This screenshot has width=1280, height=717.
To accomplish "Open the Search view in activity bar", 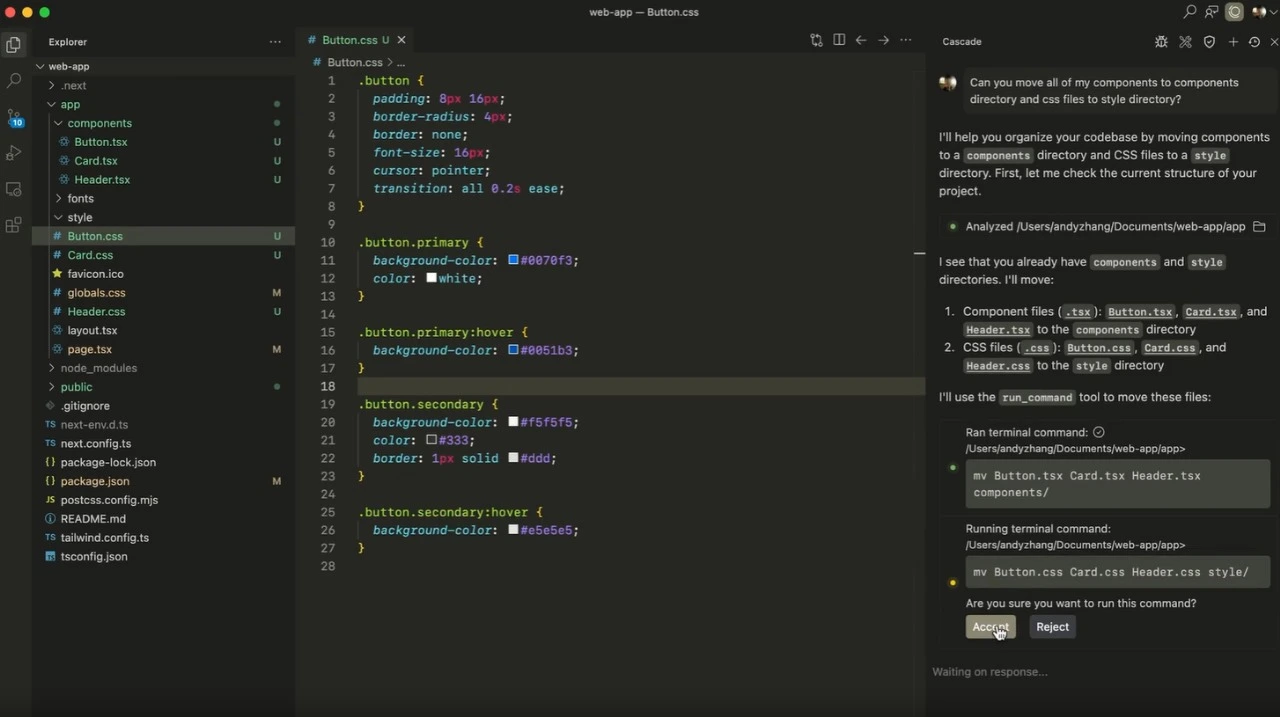I will tap(14, 80).
